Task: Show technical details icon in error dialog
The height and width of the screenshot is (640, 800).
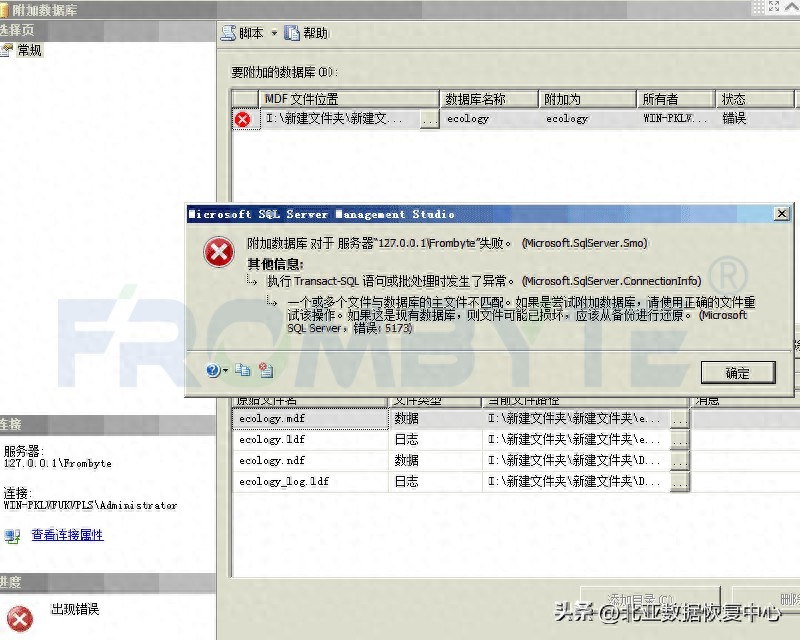Action: coord(266,370)
